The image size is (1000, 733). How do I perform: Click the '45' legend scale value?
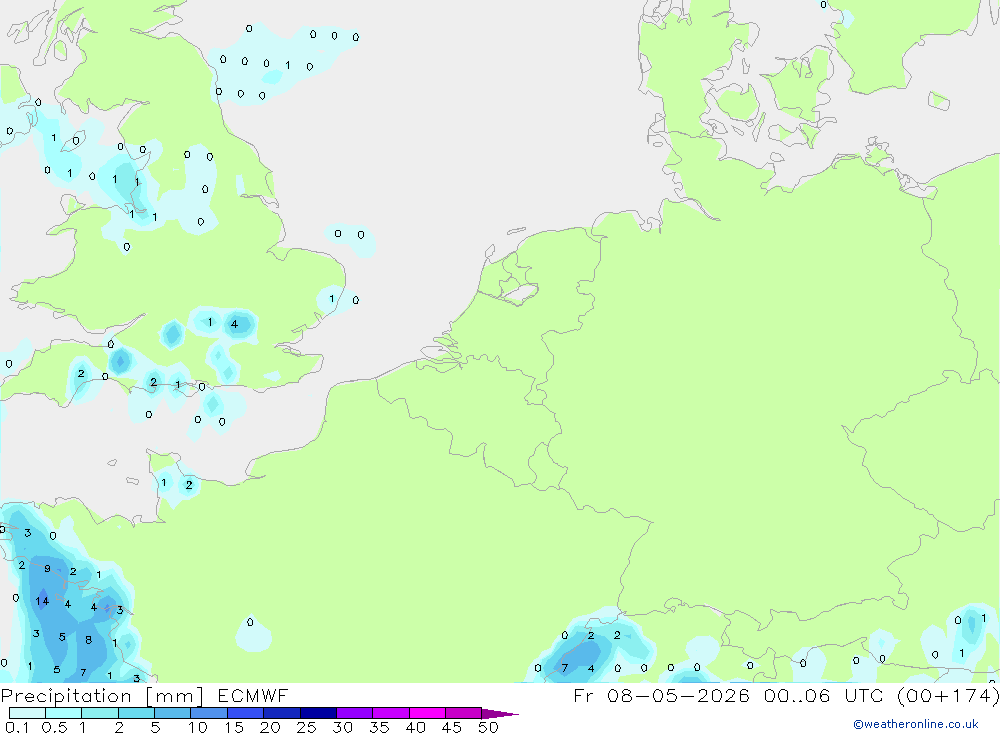[x=452, y=727]
